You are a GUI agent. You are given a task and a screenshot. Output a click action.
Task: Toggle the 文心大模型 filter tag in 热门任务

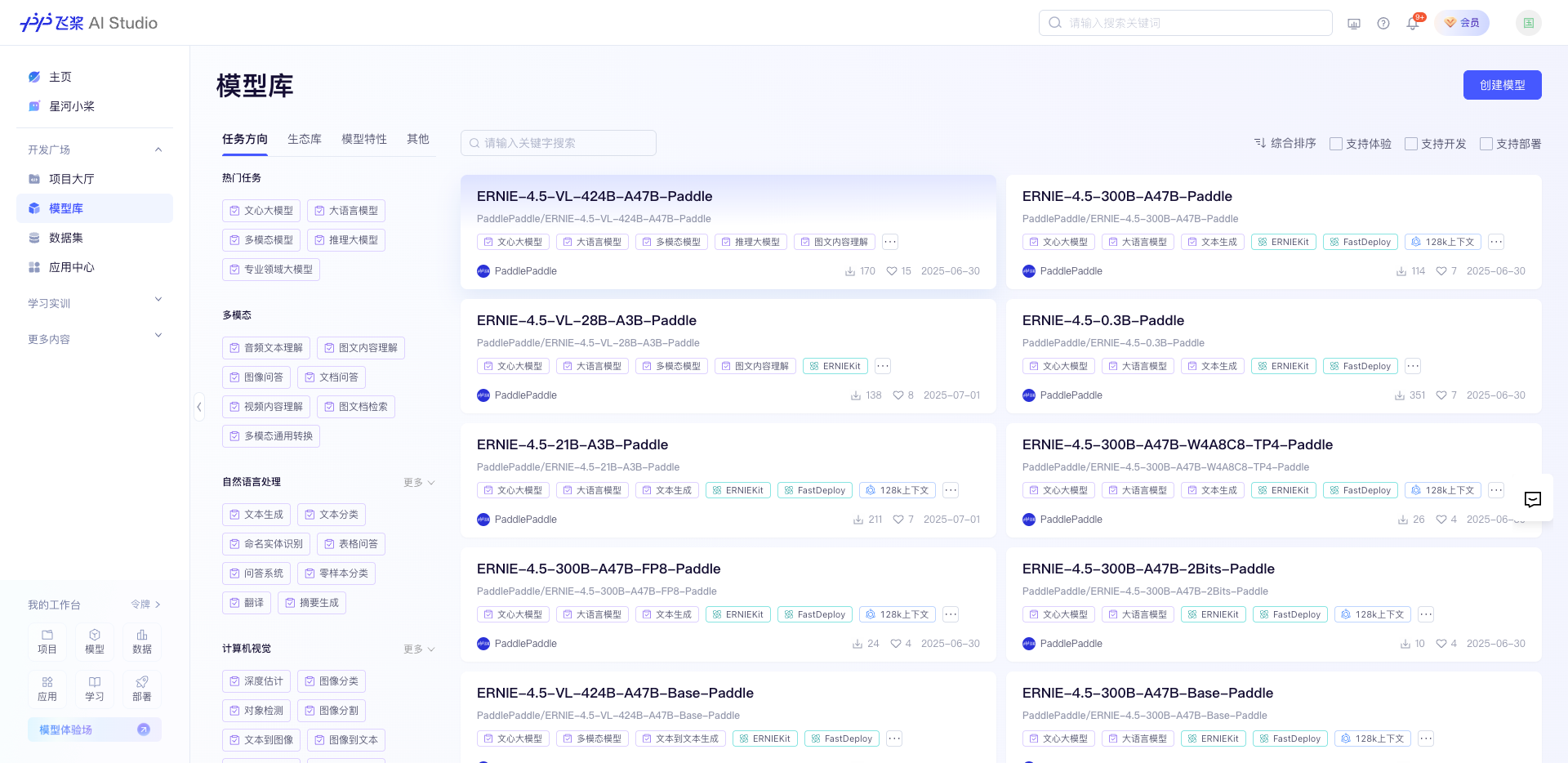point(261,211)
